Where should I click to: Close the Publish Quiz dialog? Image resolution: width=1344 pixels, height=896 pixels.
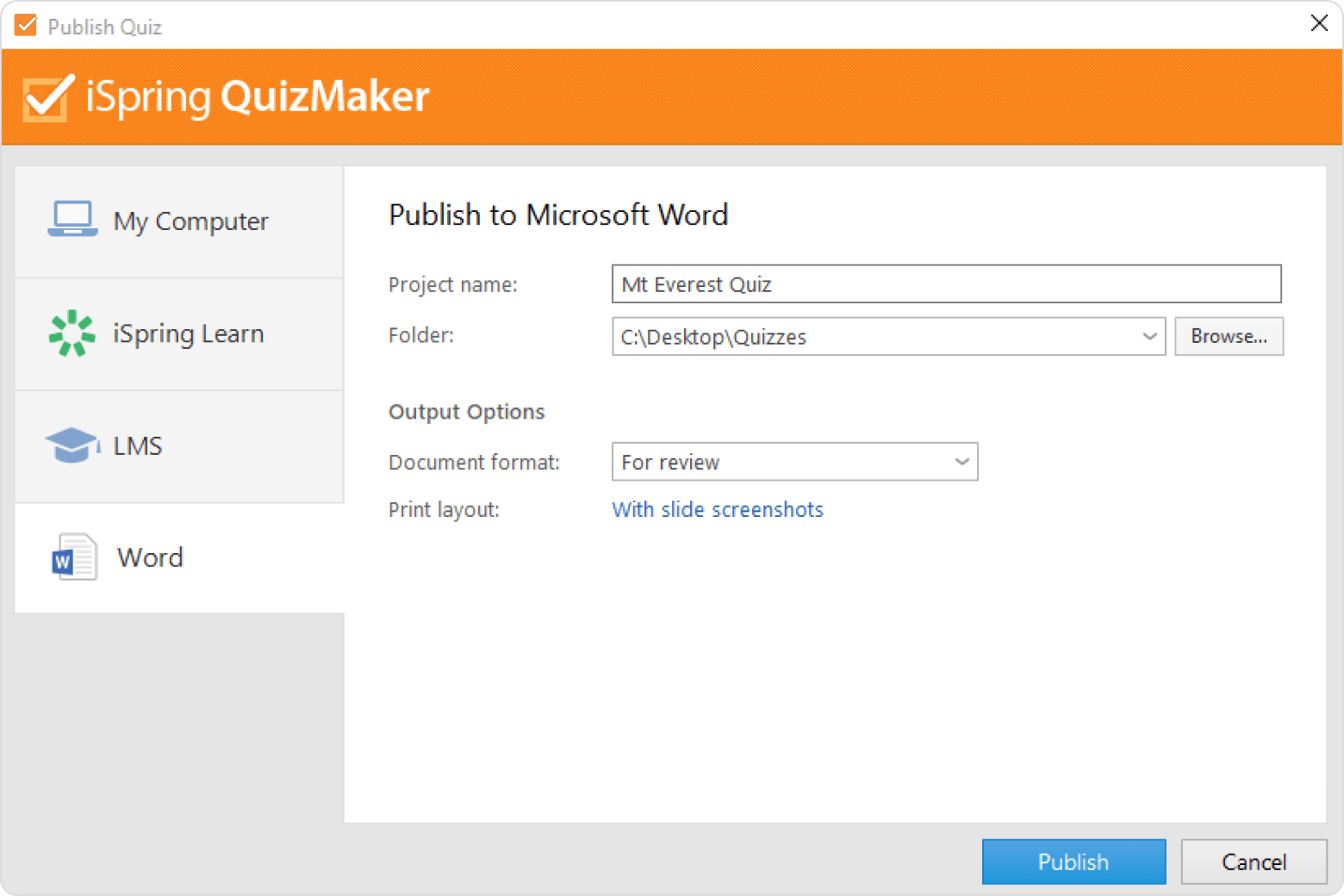(1319, 24)
